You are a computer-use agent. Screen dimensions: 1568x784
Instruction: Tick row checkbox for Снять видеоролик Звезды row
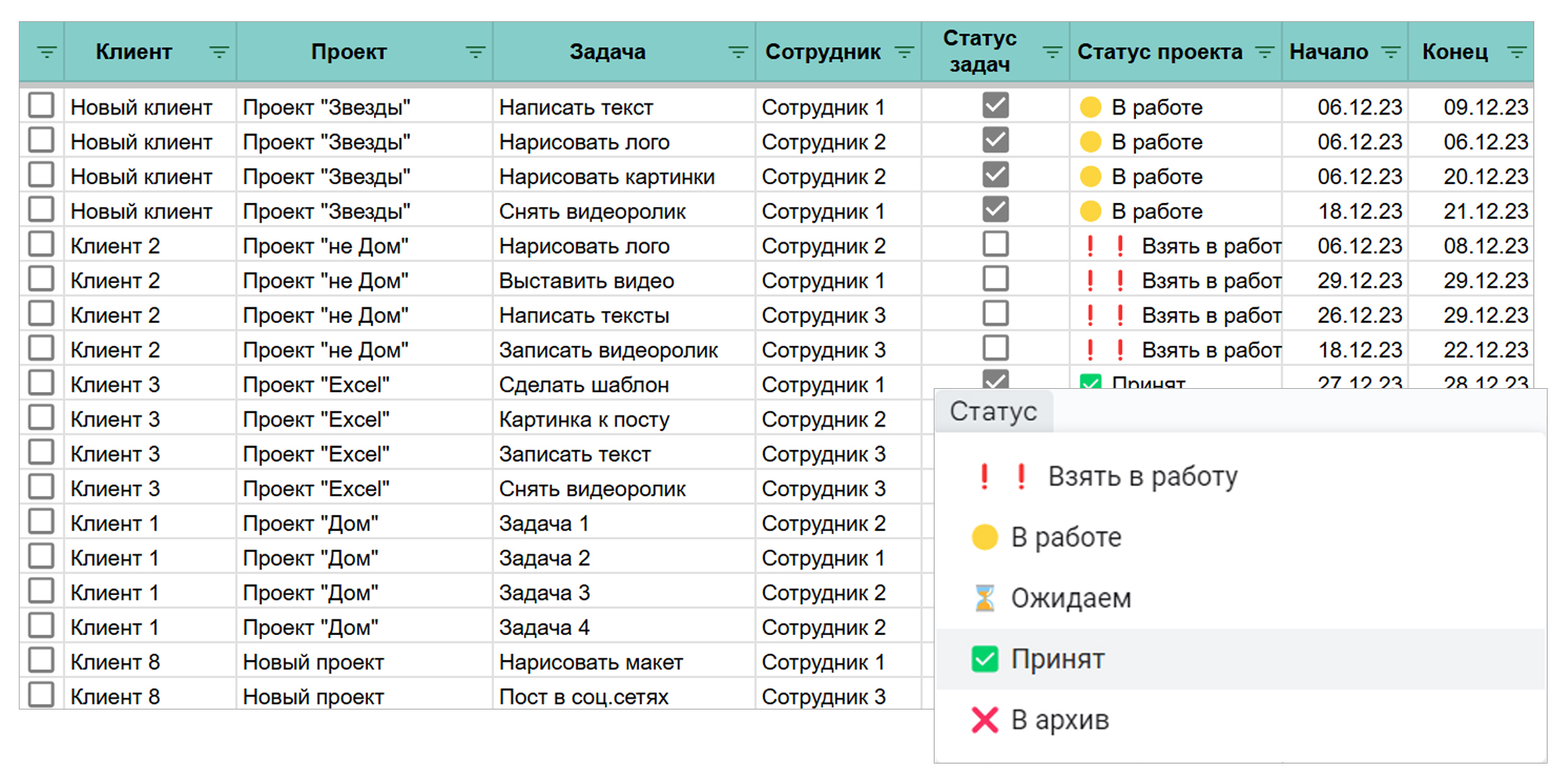(41, 209)
